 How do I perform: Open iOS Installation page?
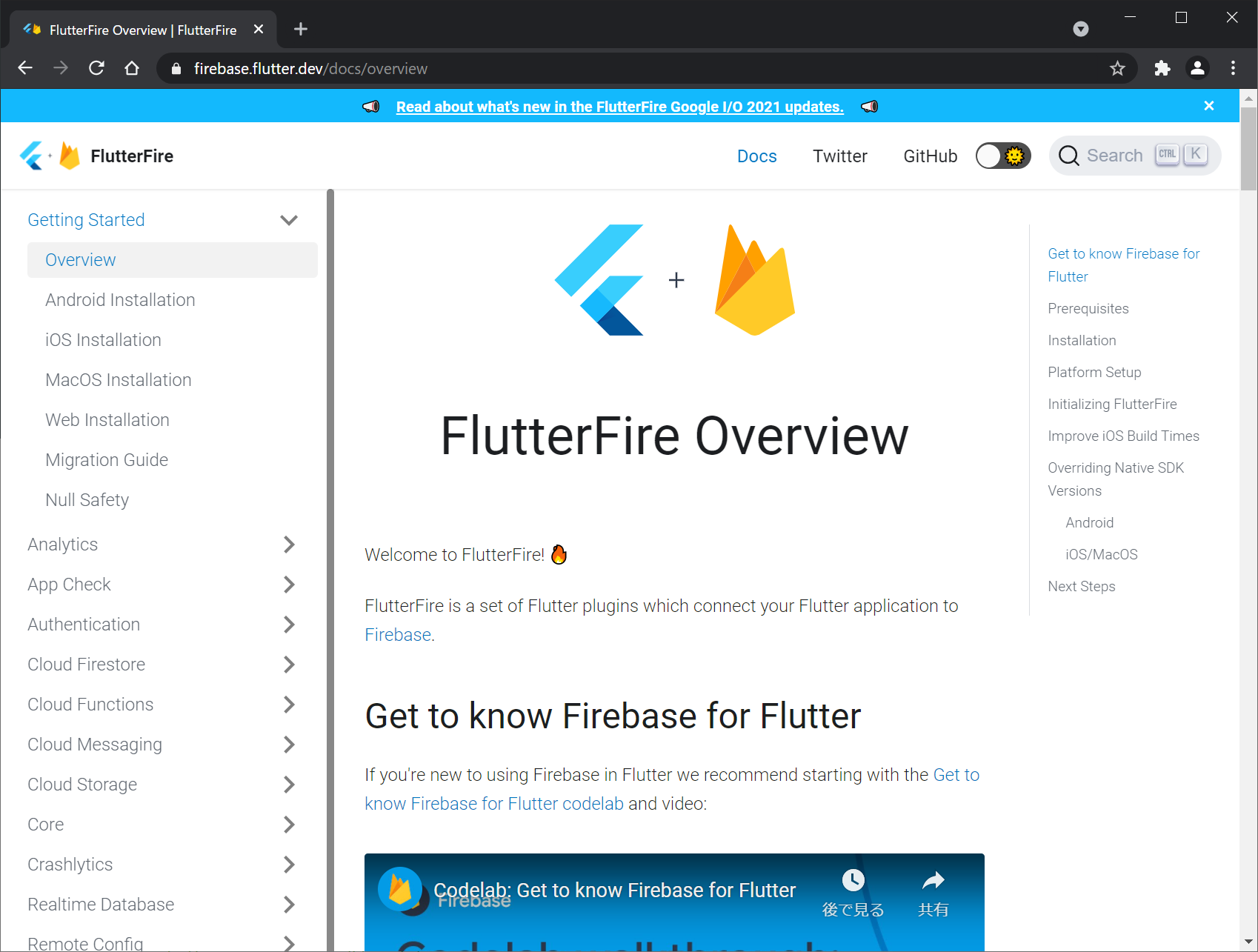click(103, 340)
